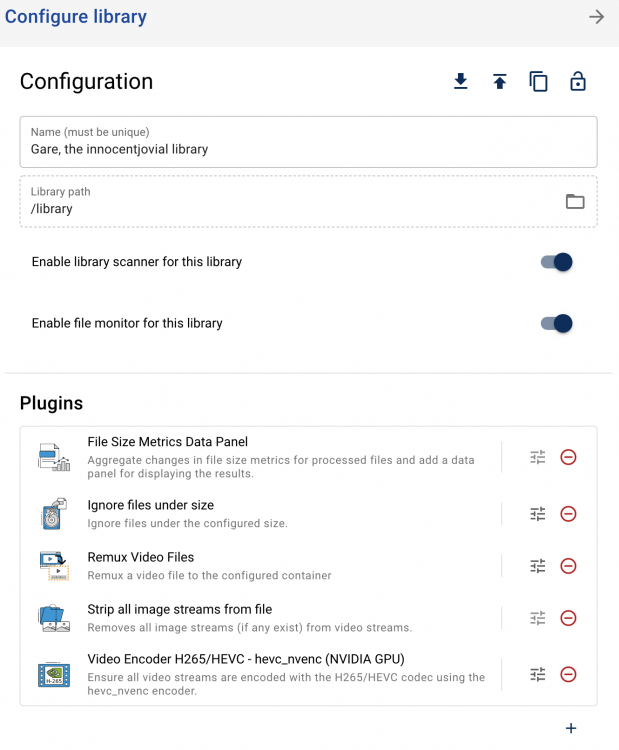Open settings for File Size Metrics plugin

(x=538, y=457)
